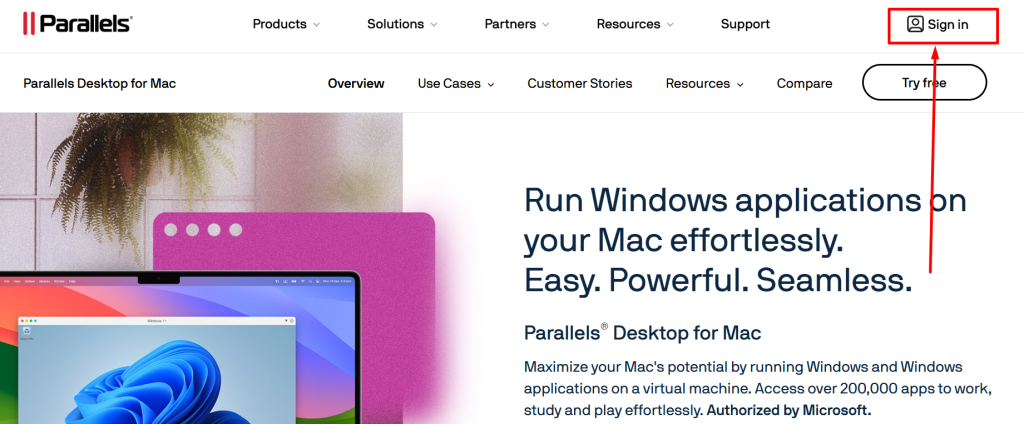Expand the Solutions dropdown chevron
1024x424 pixels.
433,25
